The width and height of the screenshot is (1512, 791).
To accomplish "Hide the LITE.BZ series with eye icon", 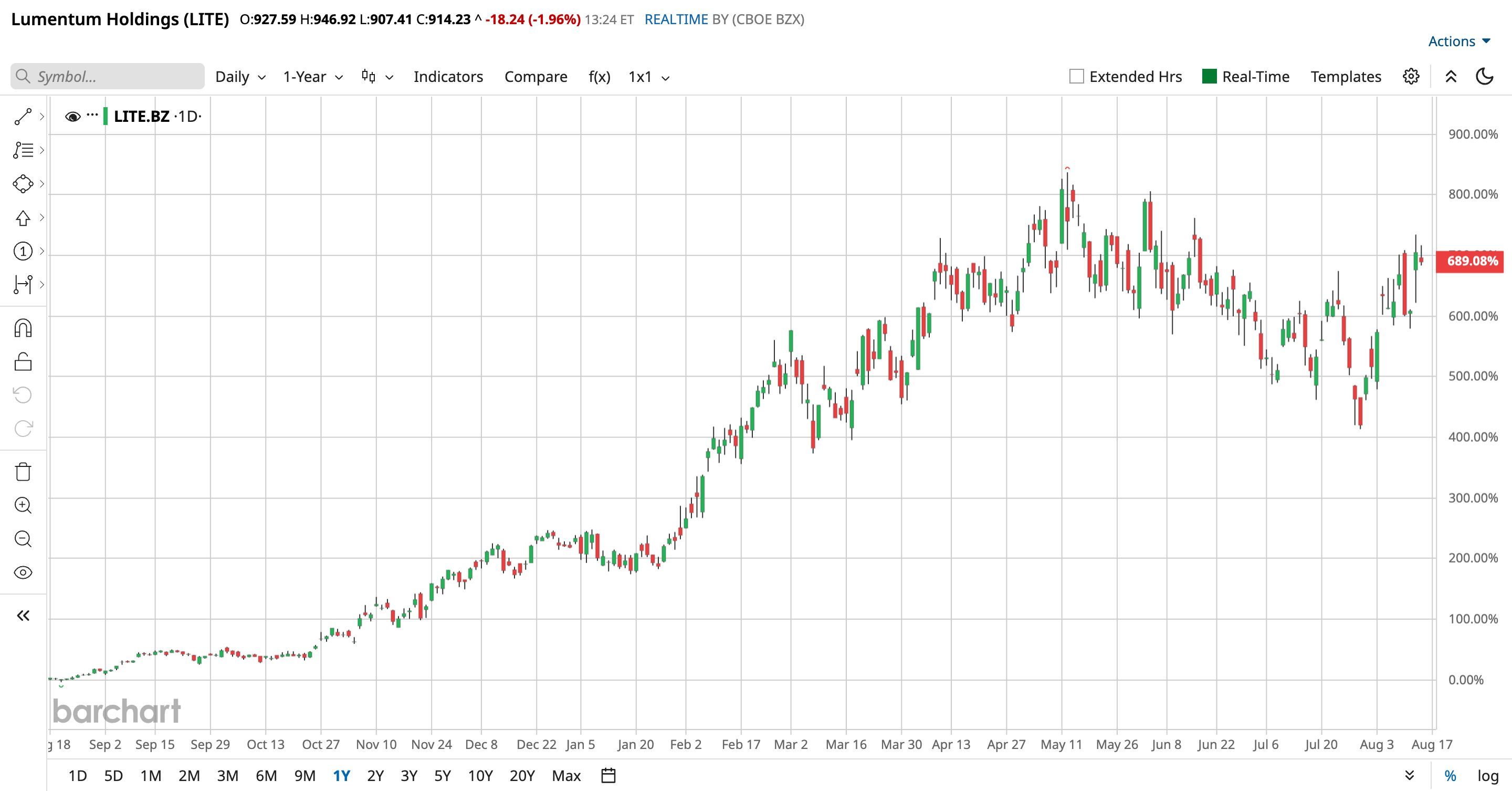I will pyautogui.click(x=73, y=117).
